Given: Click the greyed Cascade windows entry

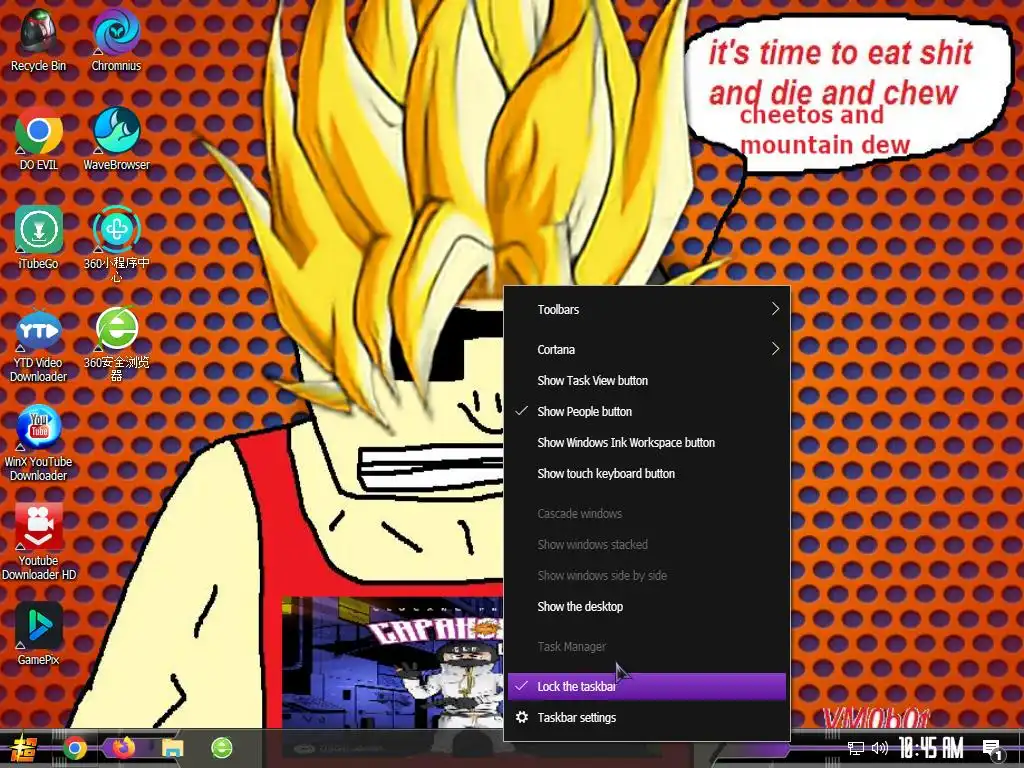Looking at the screenshot, I should pos(647,513).
